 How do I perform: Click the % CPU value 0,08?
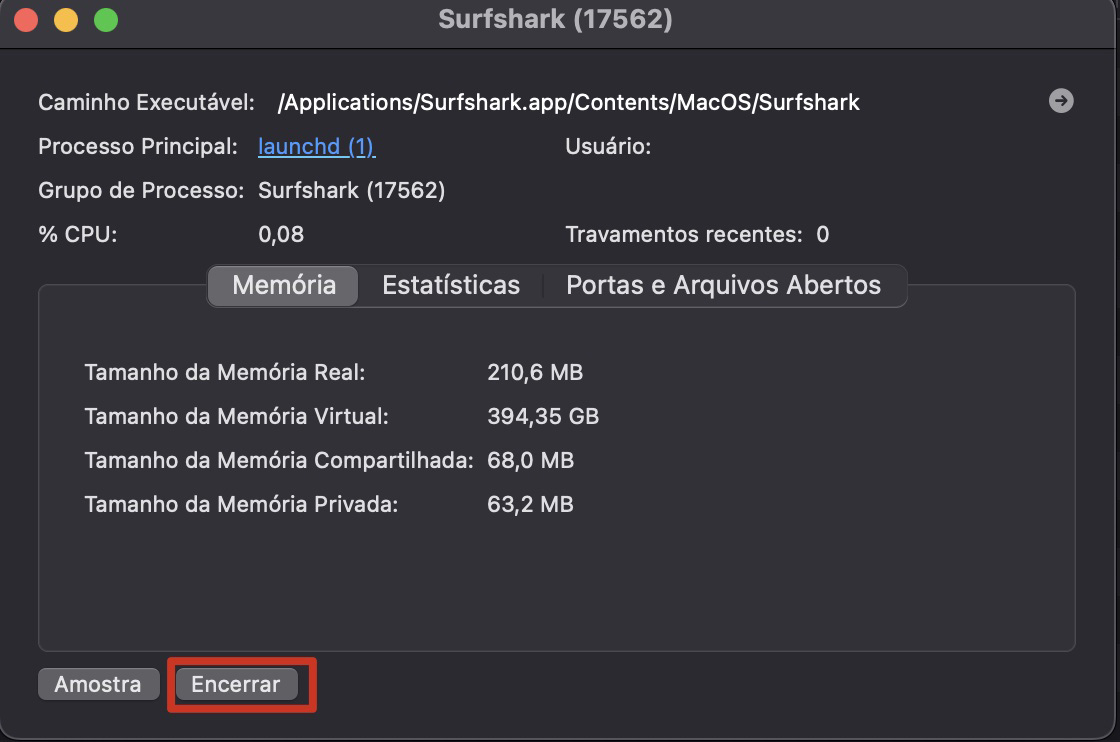click(281, 235)
